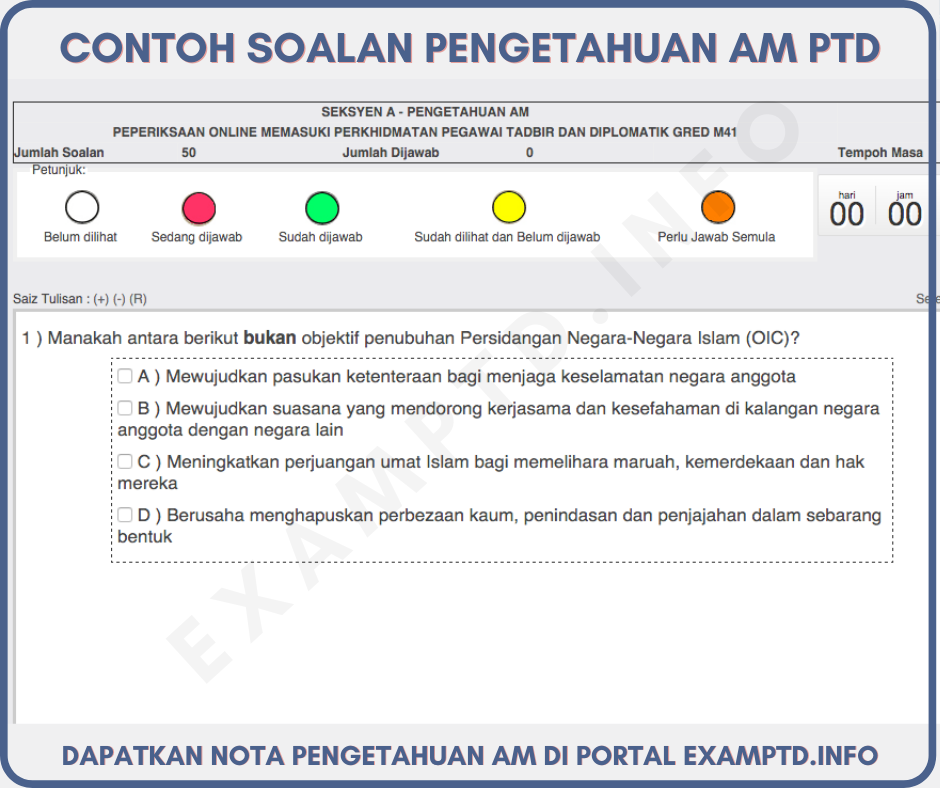Click the Jumlah Soalan label
Screen dimensions: 940x788
pos(59,153)
